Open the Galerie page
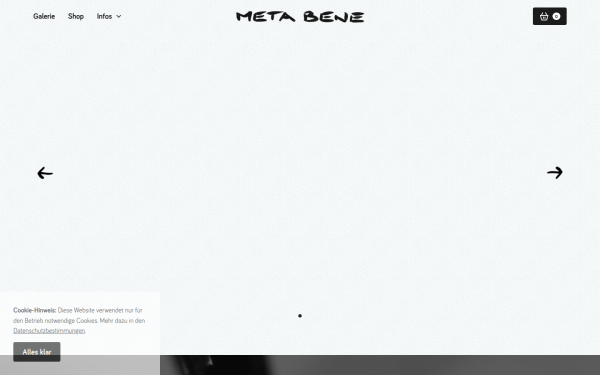Screen dimensions: 600x375 pyautogui.click(x=44, y=16)
